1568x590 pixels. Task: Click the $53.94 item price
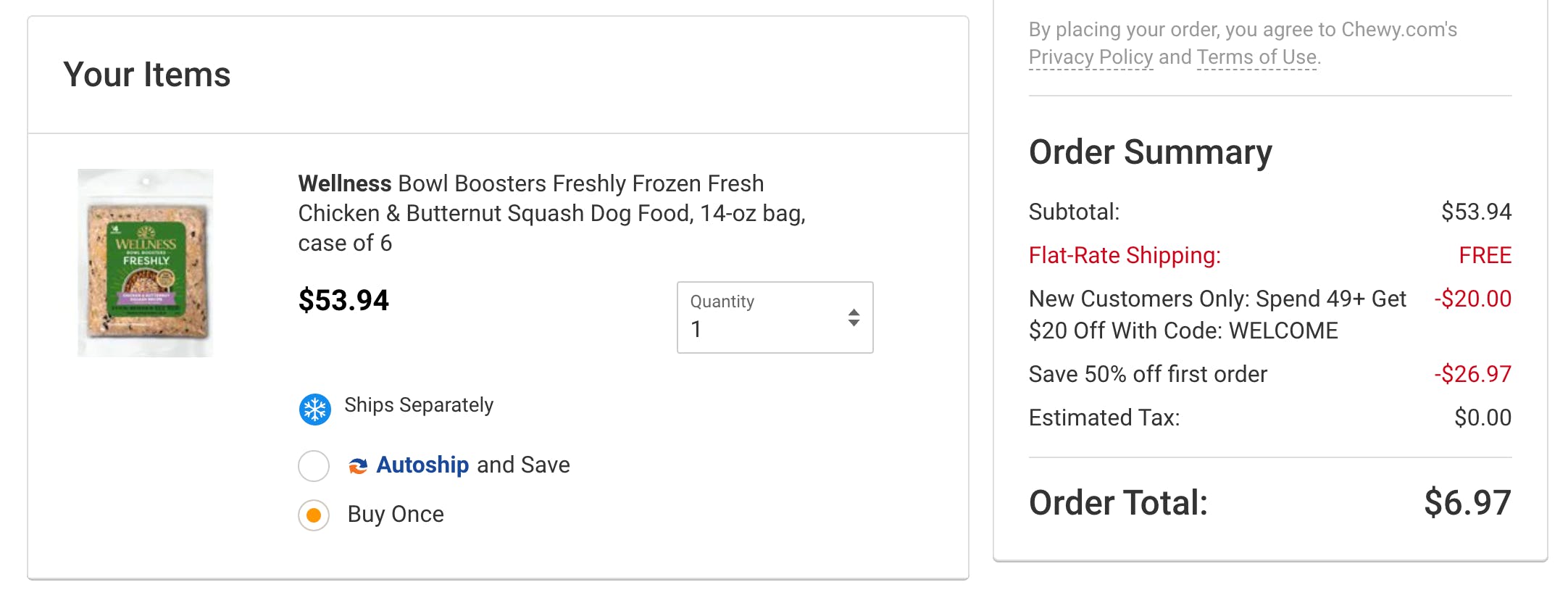click(x=343, y=300)
